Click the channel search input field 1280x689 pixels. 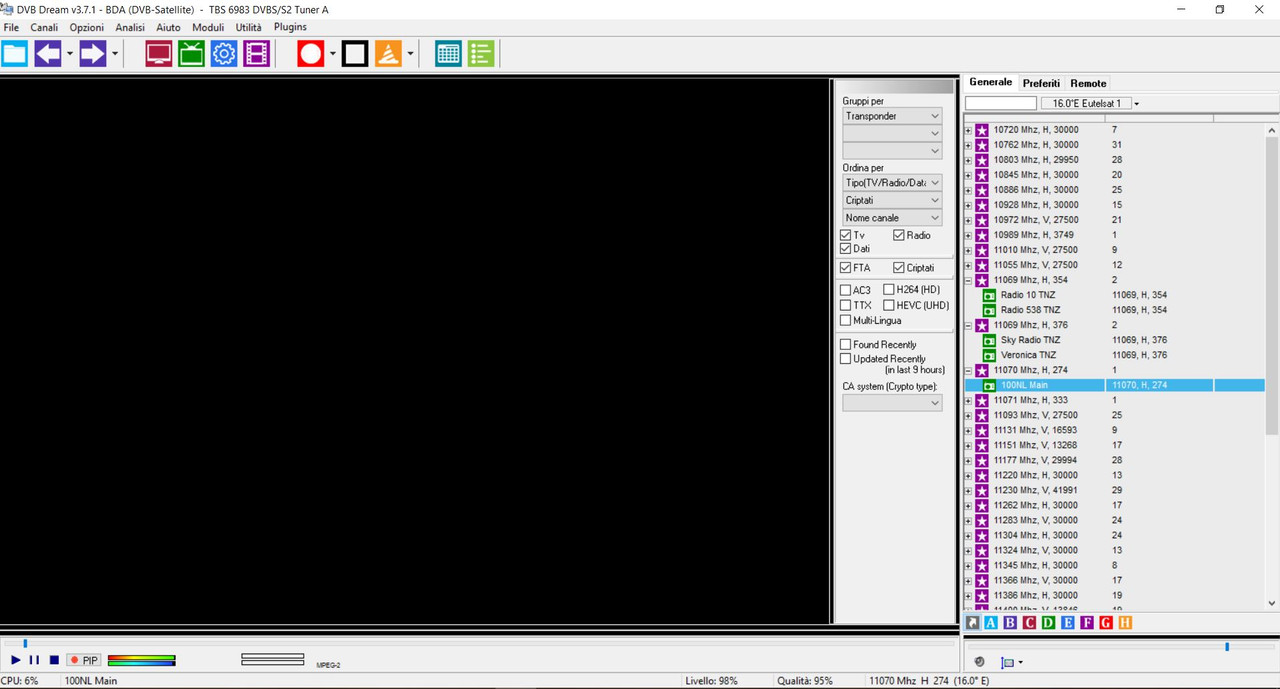click(x=1001, y=104)
